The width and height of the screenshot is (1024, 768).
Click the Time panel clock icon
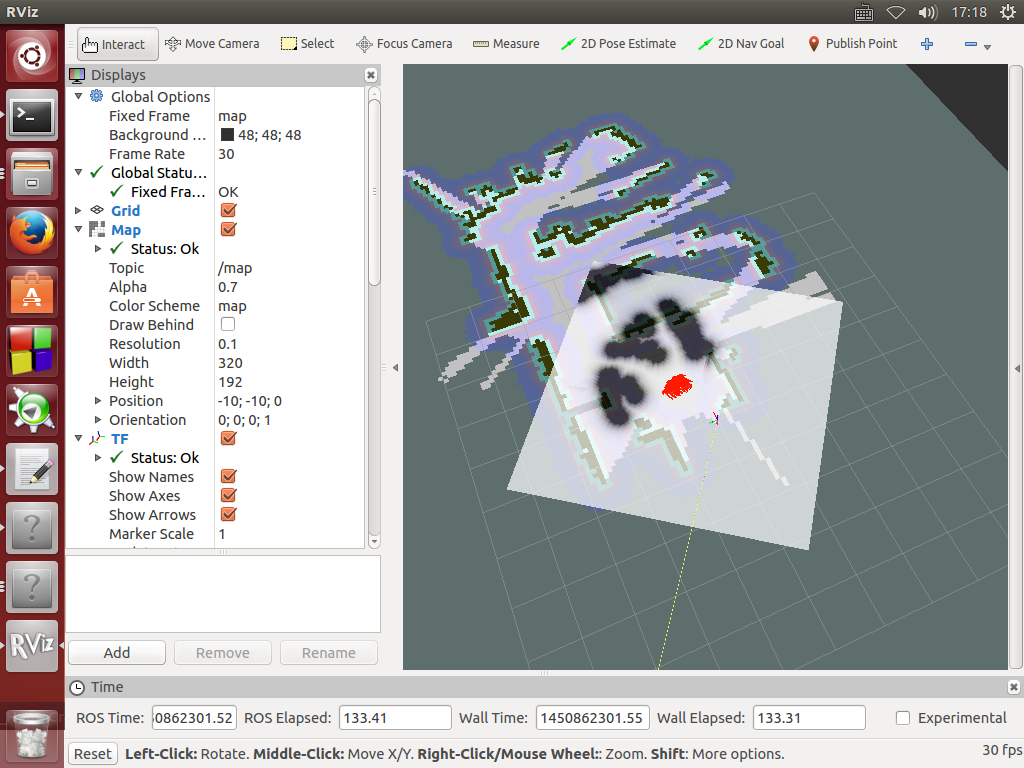(x=77, y=687)
